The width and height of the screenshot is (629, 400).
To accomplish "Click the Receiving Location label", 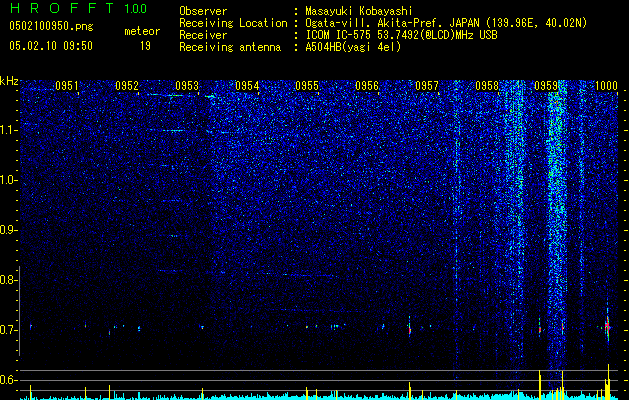I will coord(233,23).
